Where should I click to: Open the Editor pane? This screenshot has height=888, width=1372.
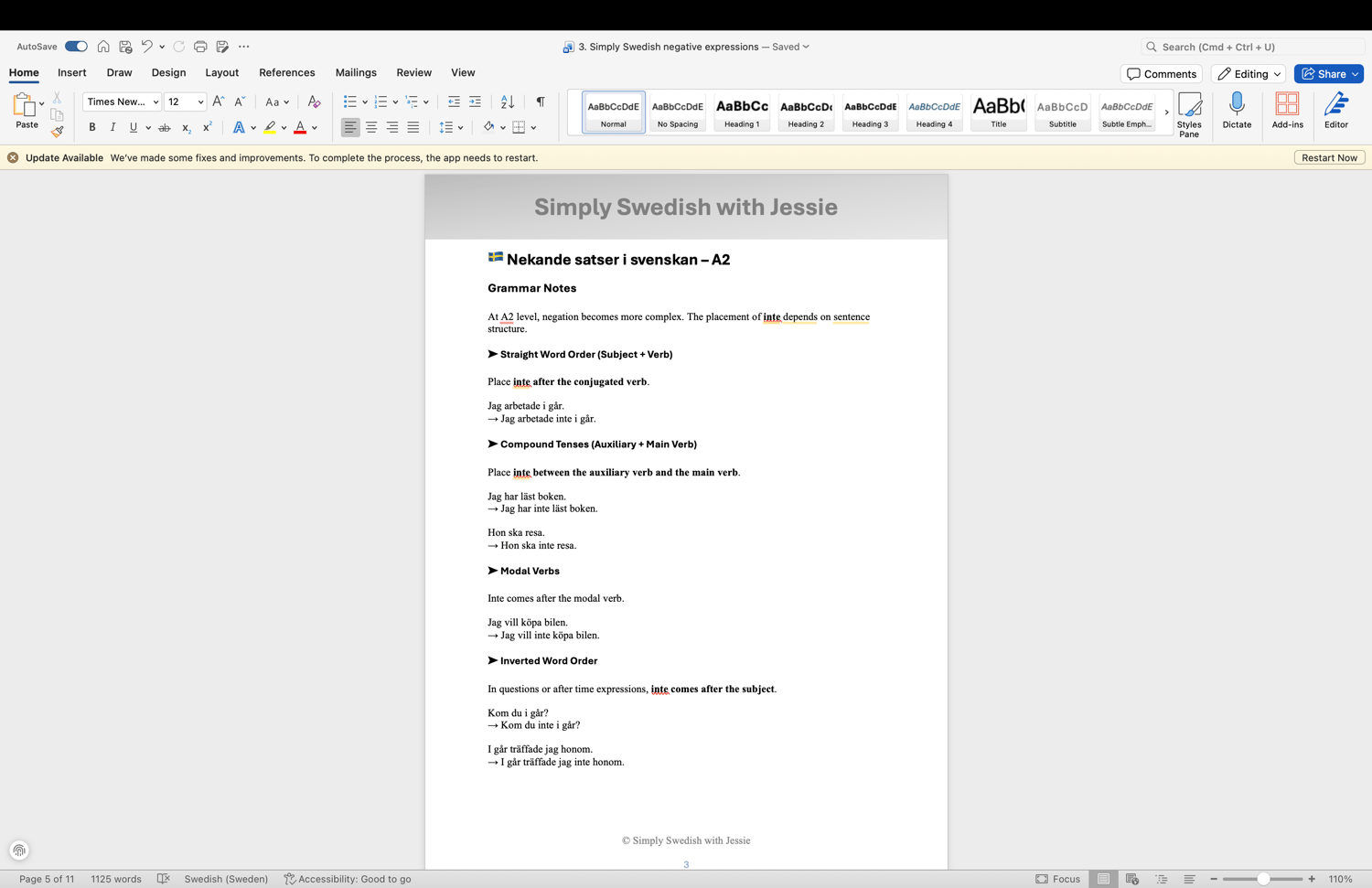[x=1336, y=111]
